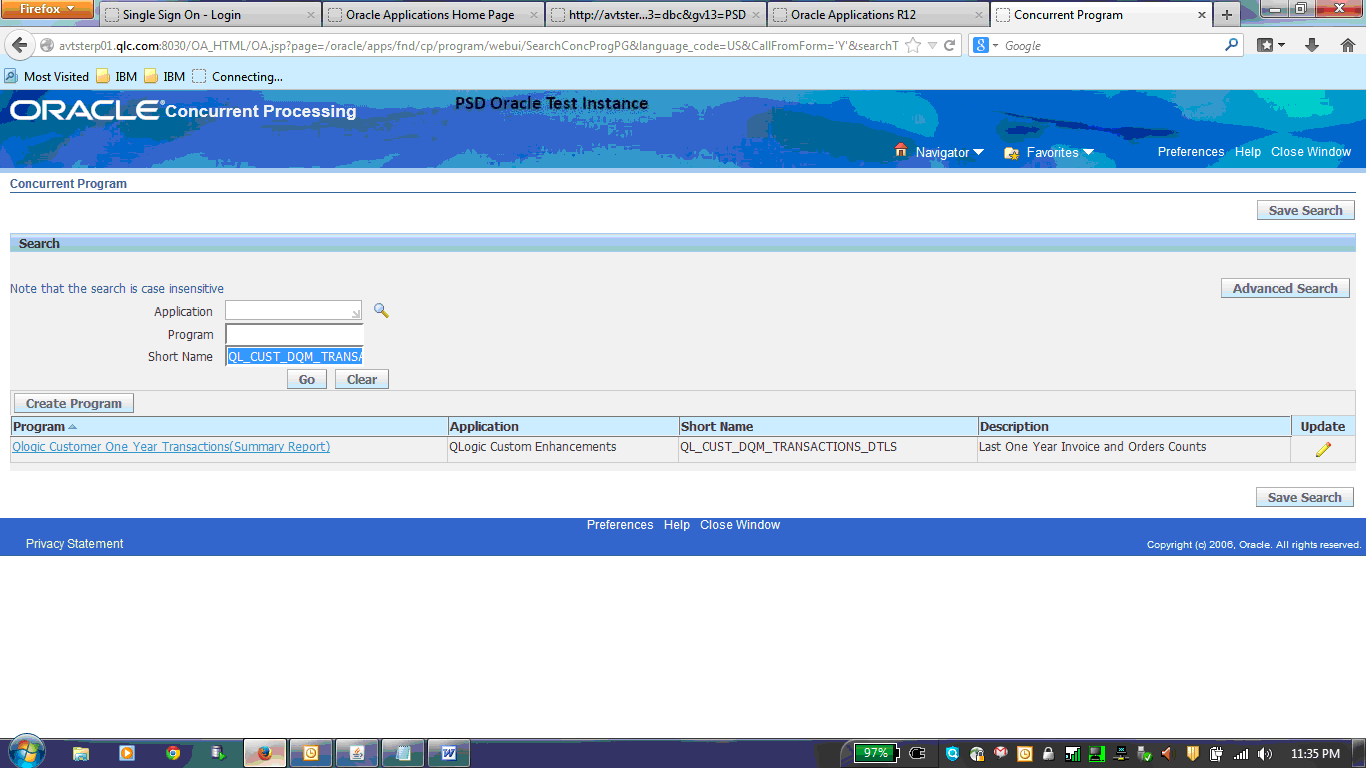Reload the page with the refresh icon
Screen dimensions: 1366x768
949,46
